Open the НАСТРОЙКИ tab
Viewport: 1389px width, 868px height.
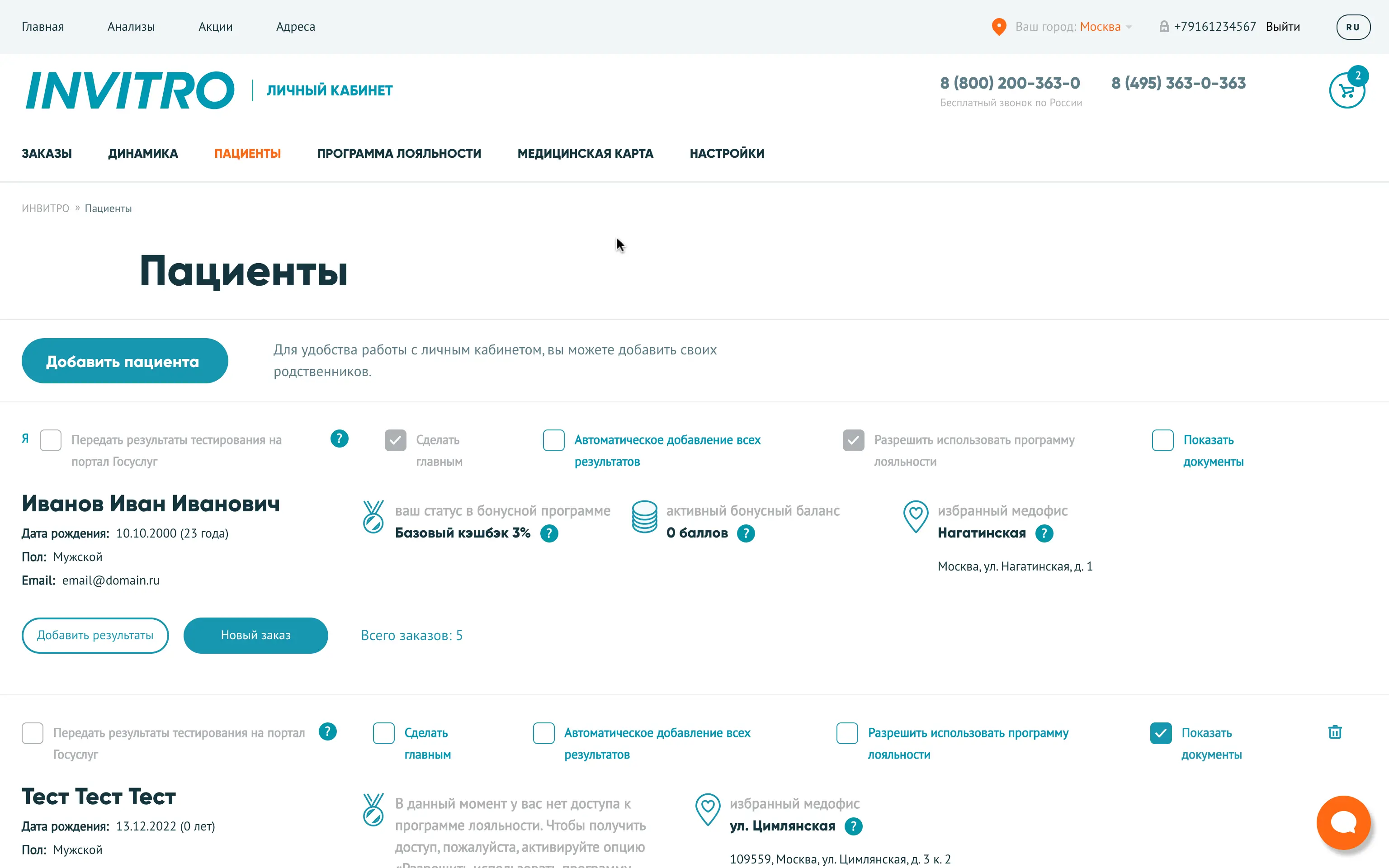click(727, 153)
